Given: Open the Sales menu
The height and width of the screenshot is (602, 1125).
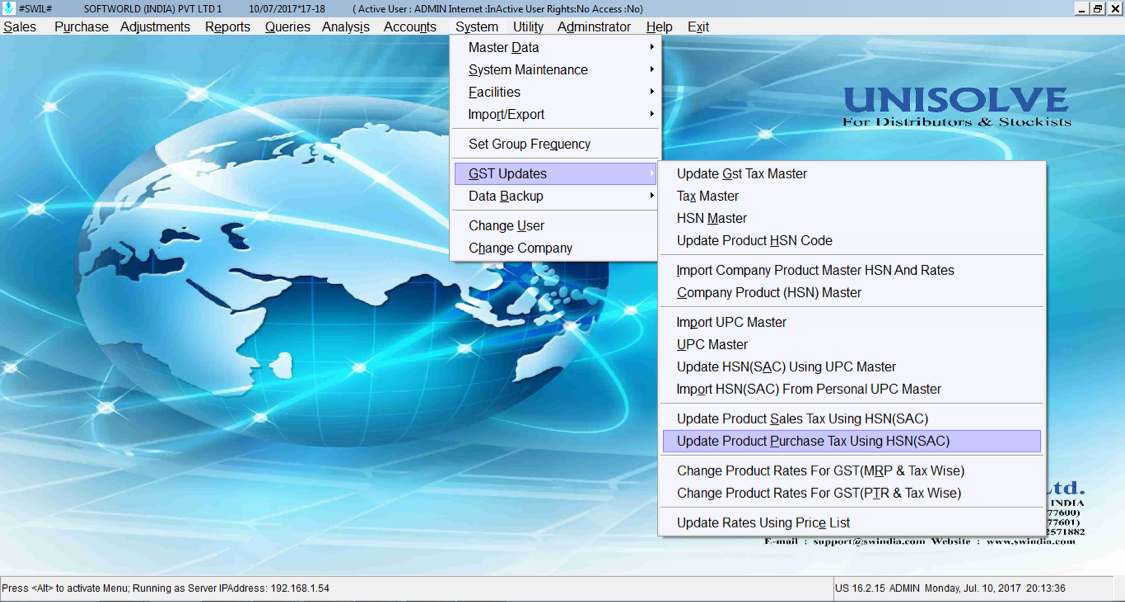Looking at the screenshot, I should pos(19,27).
